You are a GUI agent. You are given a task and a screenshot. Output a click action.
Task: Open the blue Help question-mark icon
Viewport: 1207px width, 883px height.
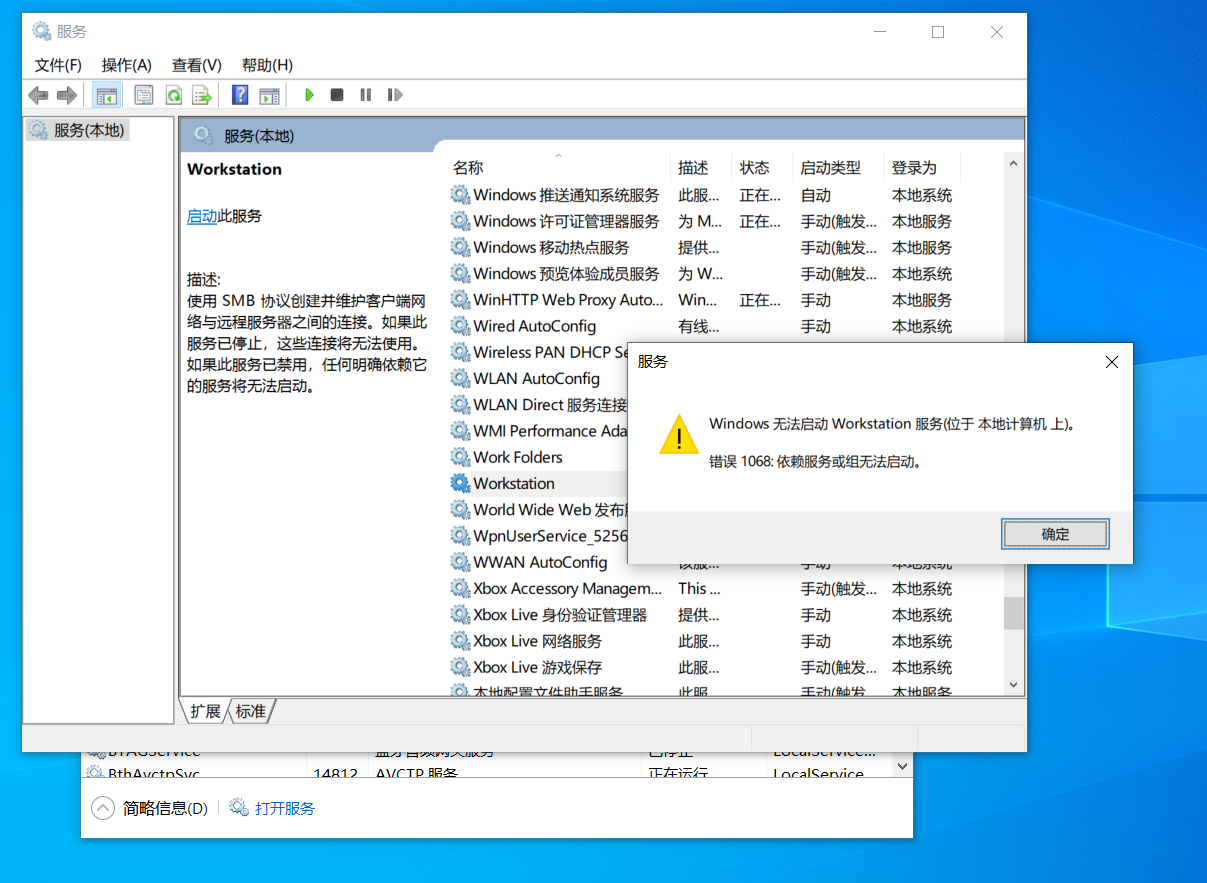240,95
